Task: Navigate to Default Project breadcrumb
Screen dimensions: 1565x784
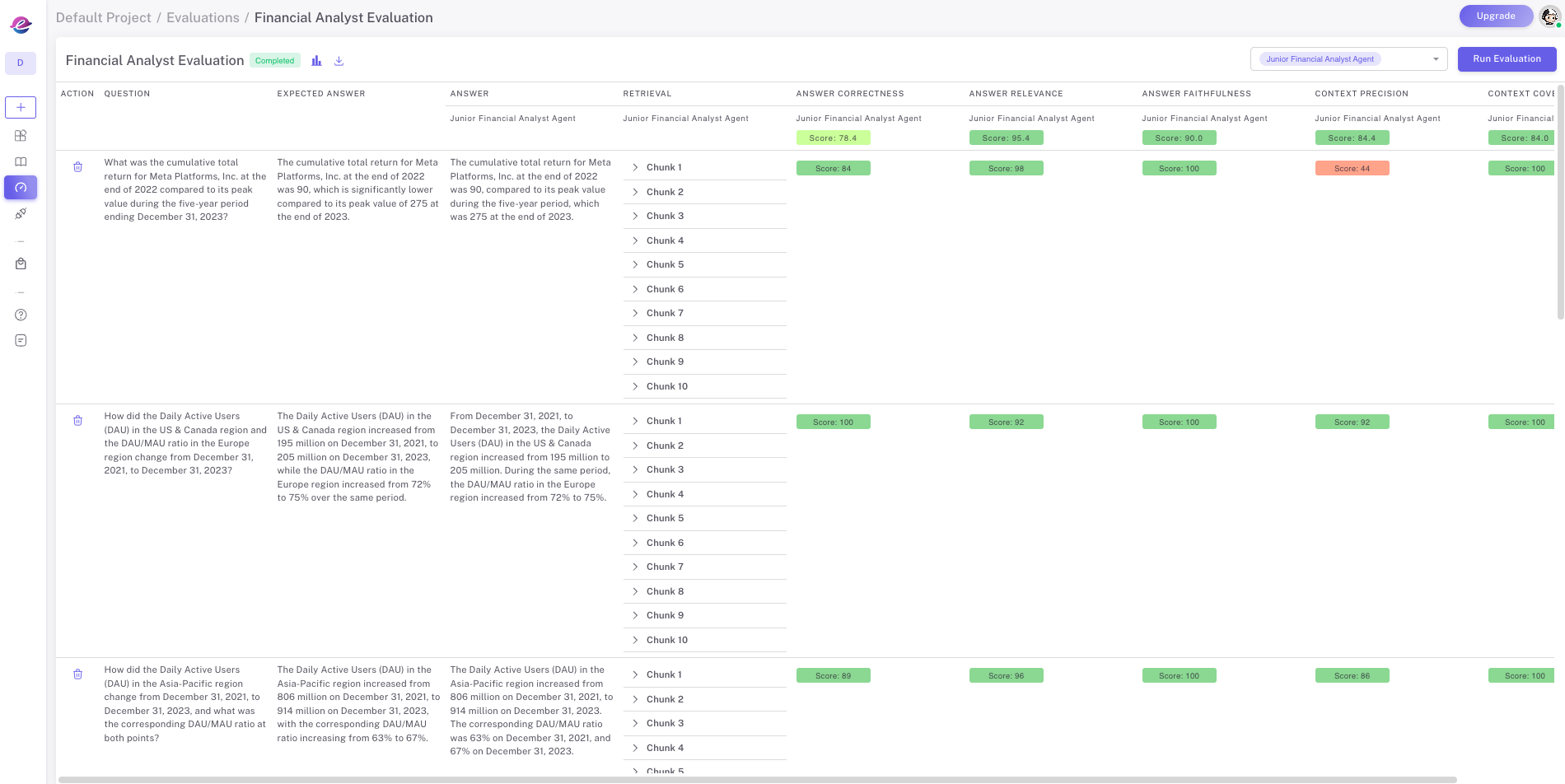Action: coord(103,17)
